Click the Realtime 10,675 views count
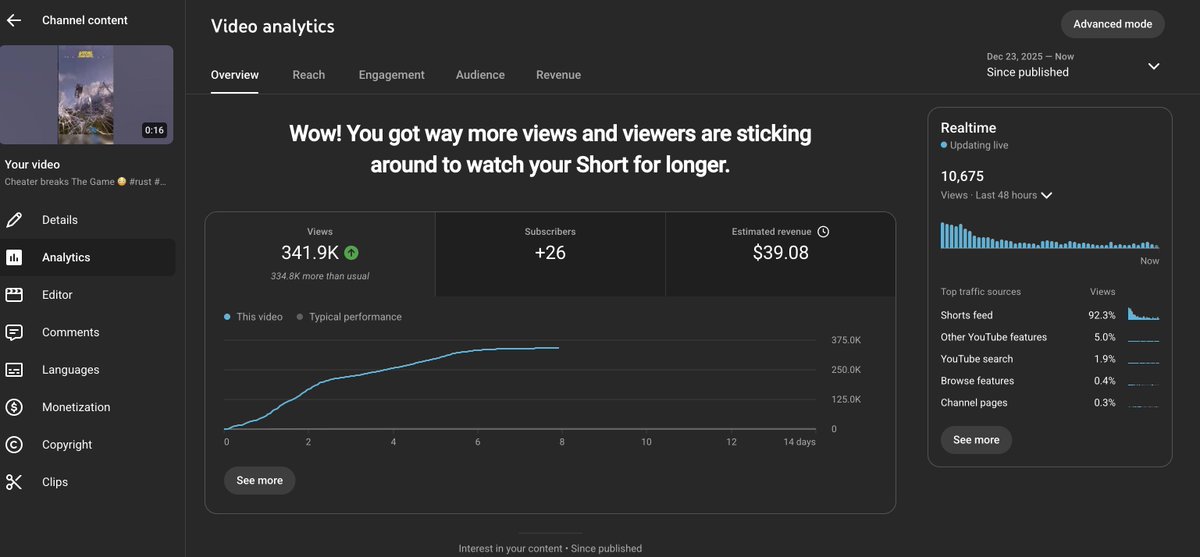1200x557 pixels. 962,176
